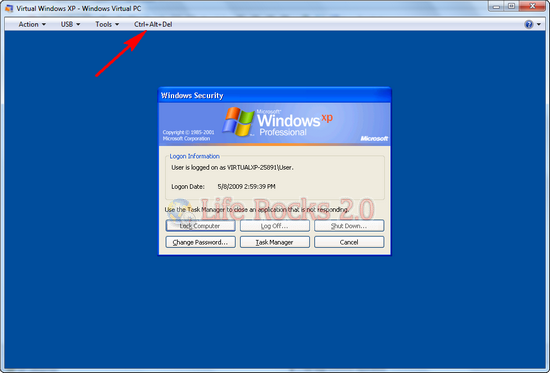This screenshot has width=550, height=373.
Task: Click the 'Logon Date:' label
Action: 188,187
